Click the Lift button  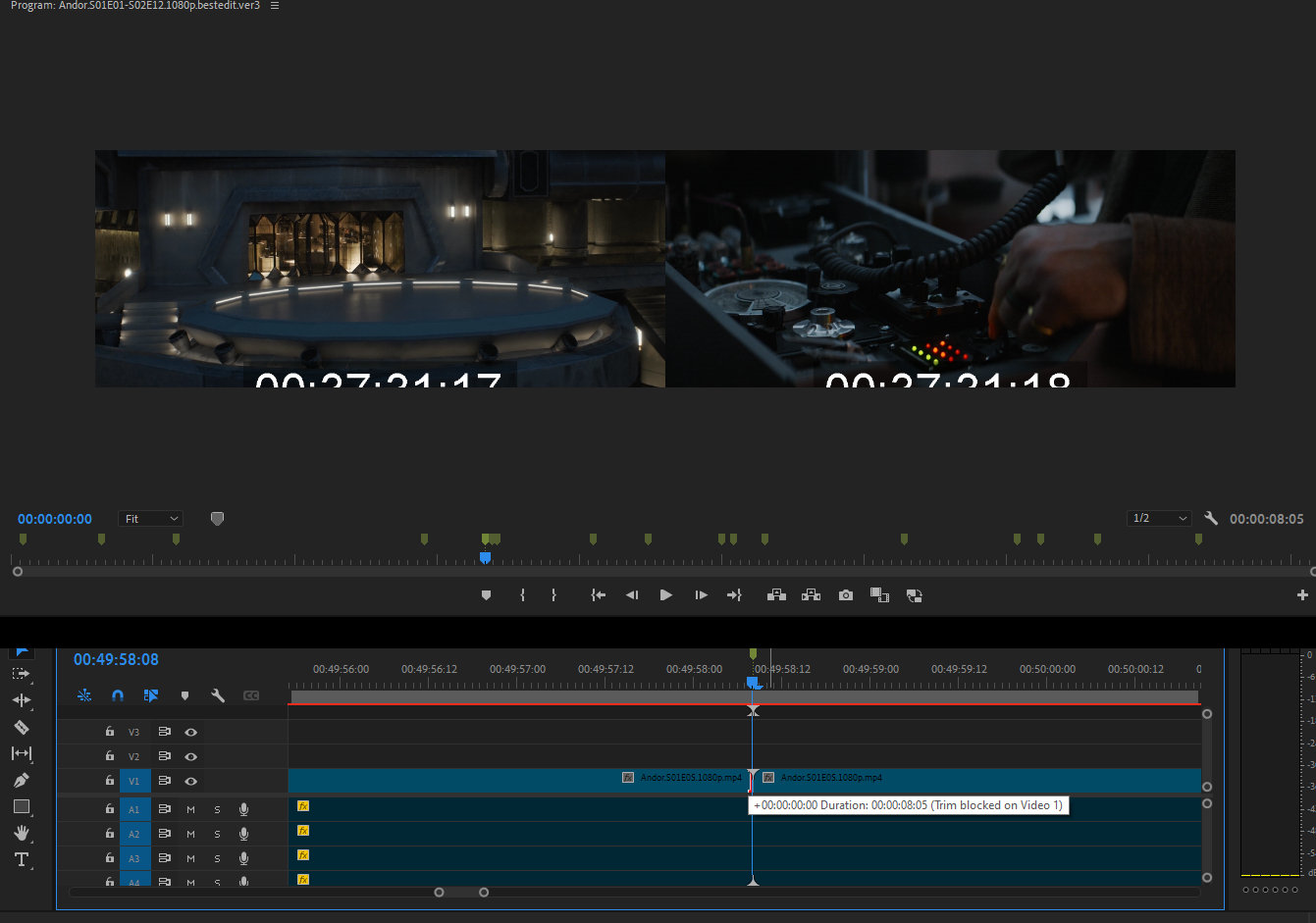click(776, 595)
